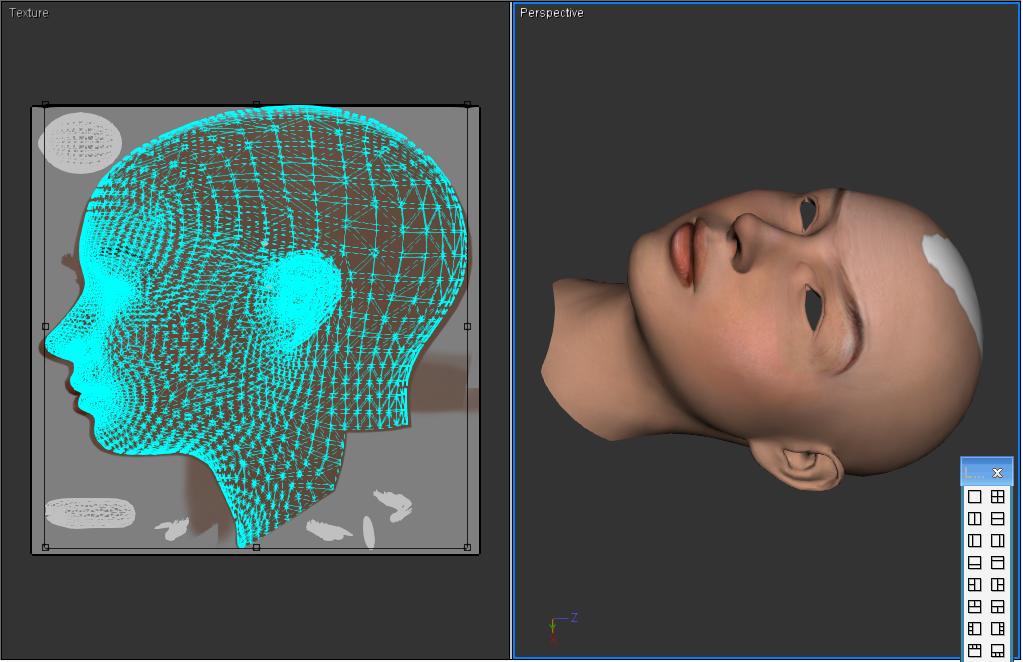Pick layout with two top panes, one bottom
Screen dimensions: 1023x662
click(x=975, y=606)
